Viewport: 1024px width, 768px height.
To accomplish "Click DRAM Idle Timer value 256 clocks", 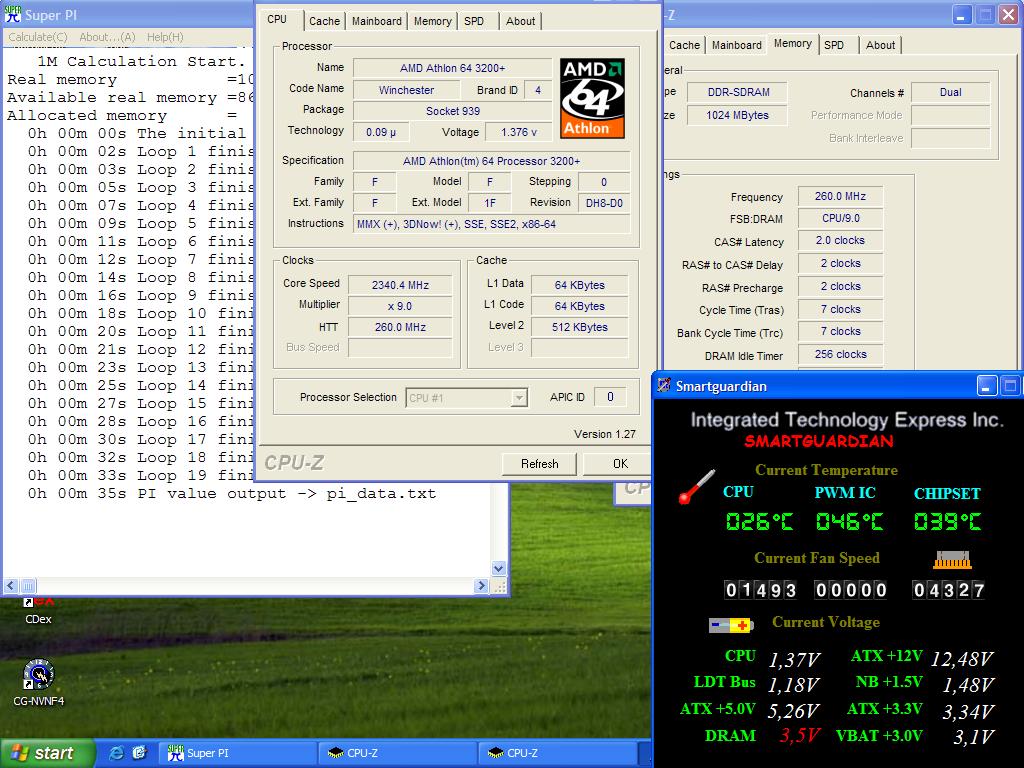I will pyautogui.click(x=840, y=354).
